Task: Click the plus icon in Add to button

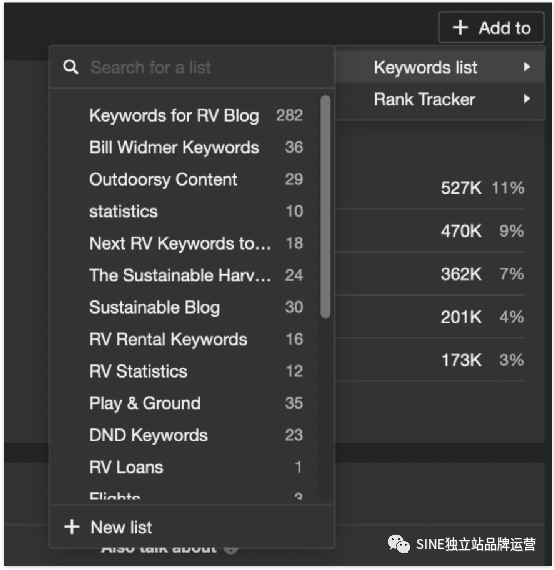Action: click(x=460, y=28)
